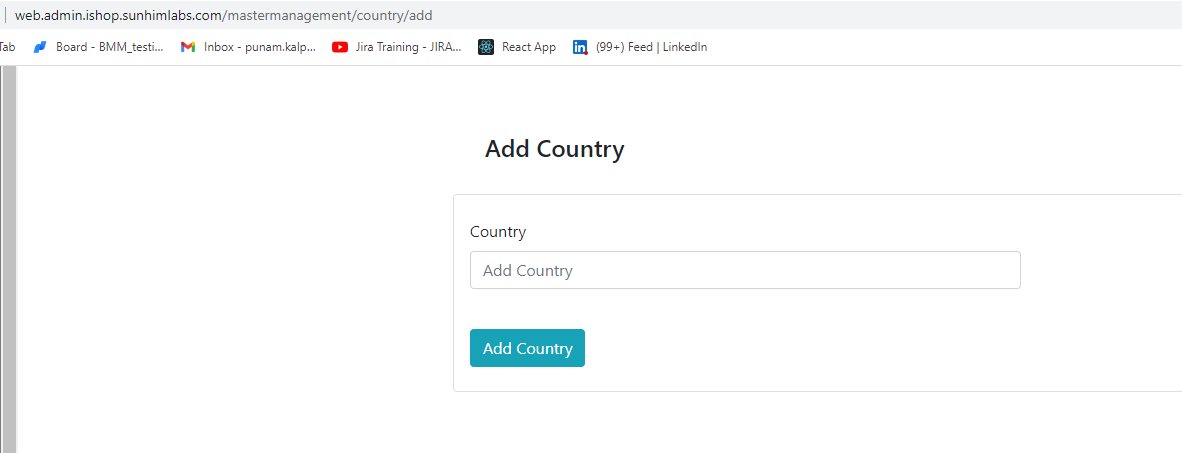Open the 'Board - BMM_testi...' bookmark
Viewport: 1182px width, 453px height.
point(109,47)
